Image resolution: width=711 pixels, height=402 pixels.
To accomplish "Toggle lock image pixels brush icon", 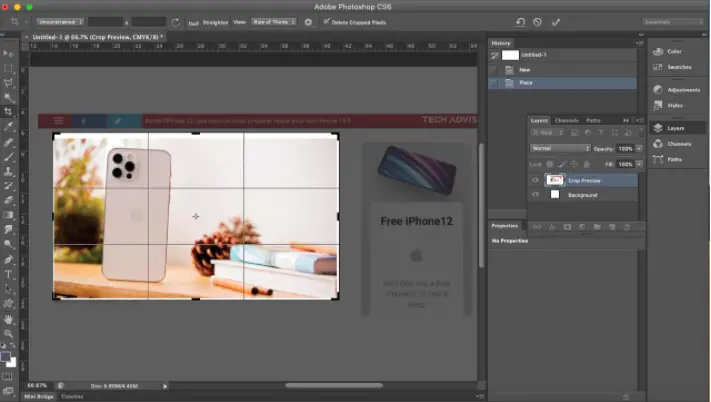I will [562, 164].
